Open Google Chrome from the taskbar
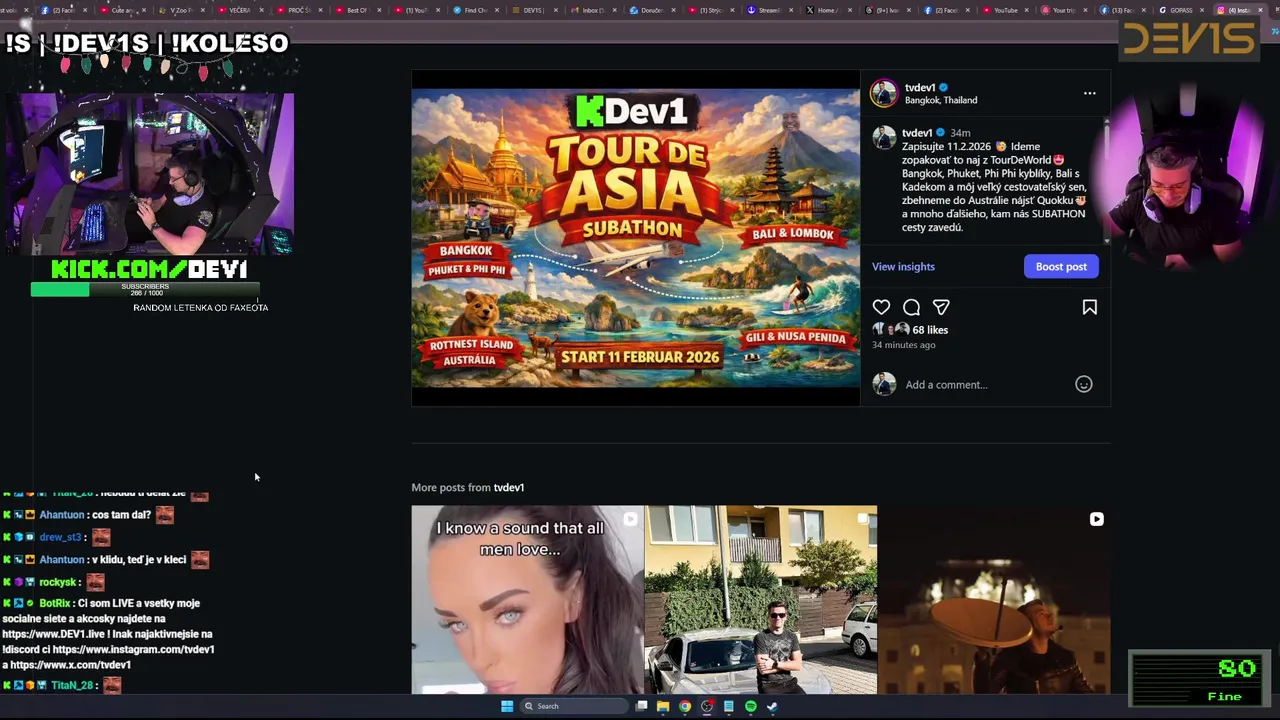The image size is (1280, 720). pos(685,706)
